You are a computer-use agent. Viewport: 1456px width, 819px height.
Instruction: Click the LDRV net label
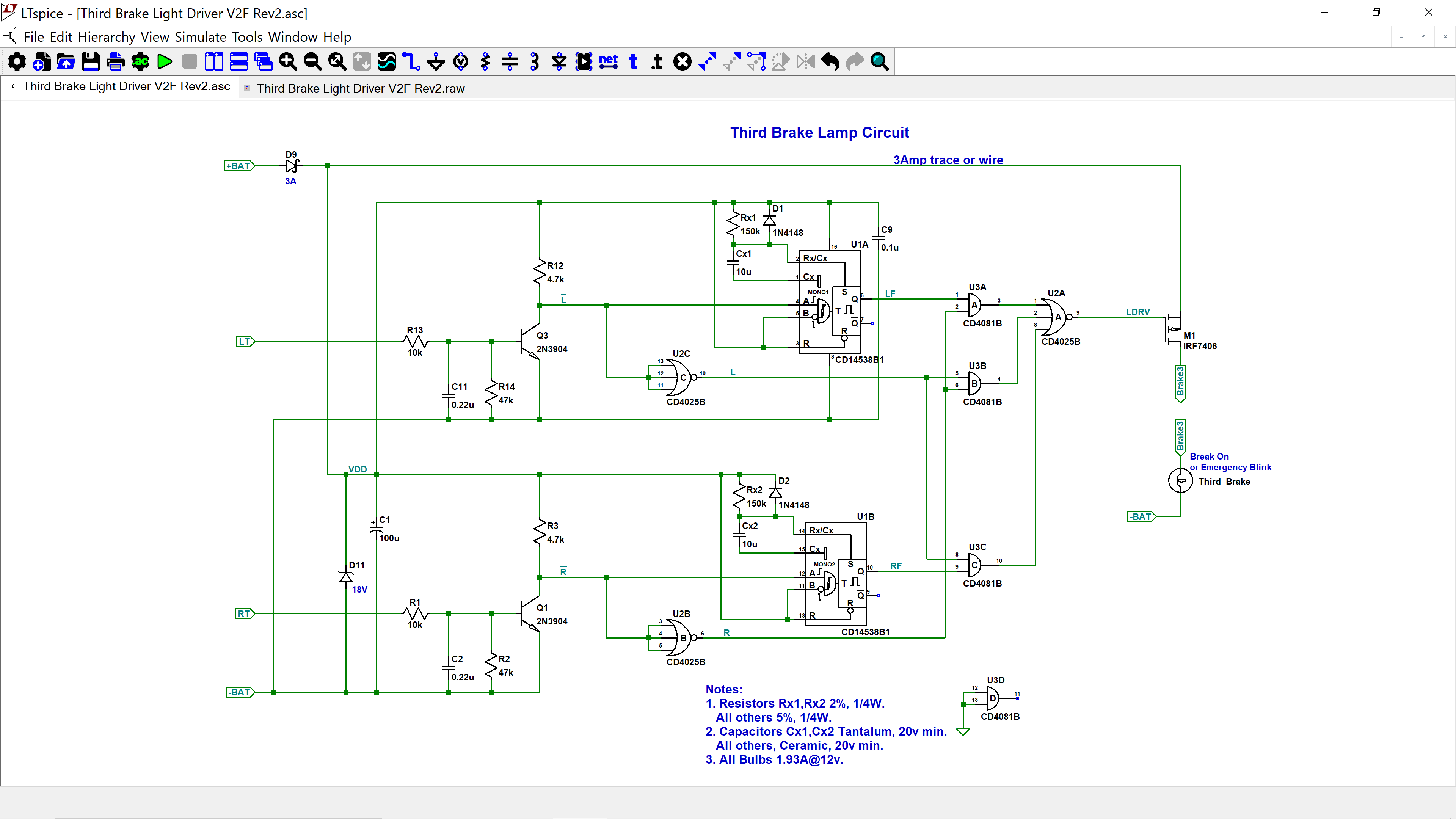(1138, 312)
